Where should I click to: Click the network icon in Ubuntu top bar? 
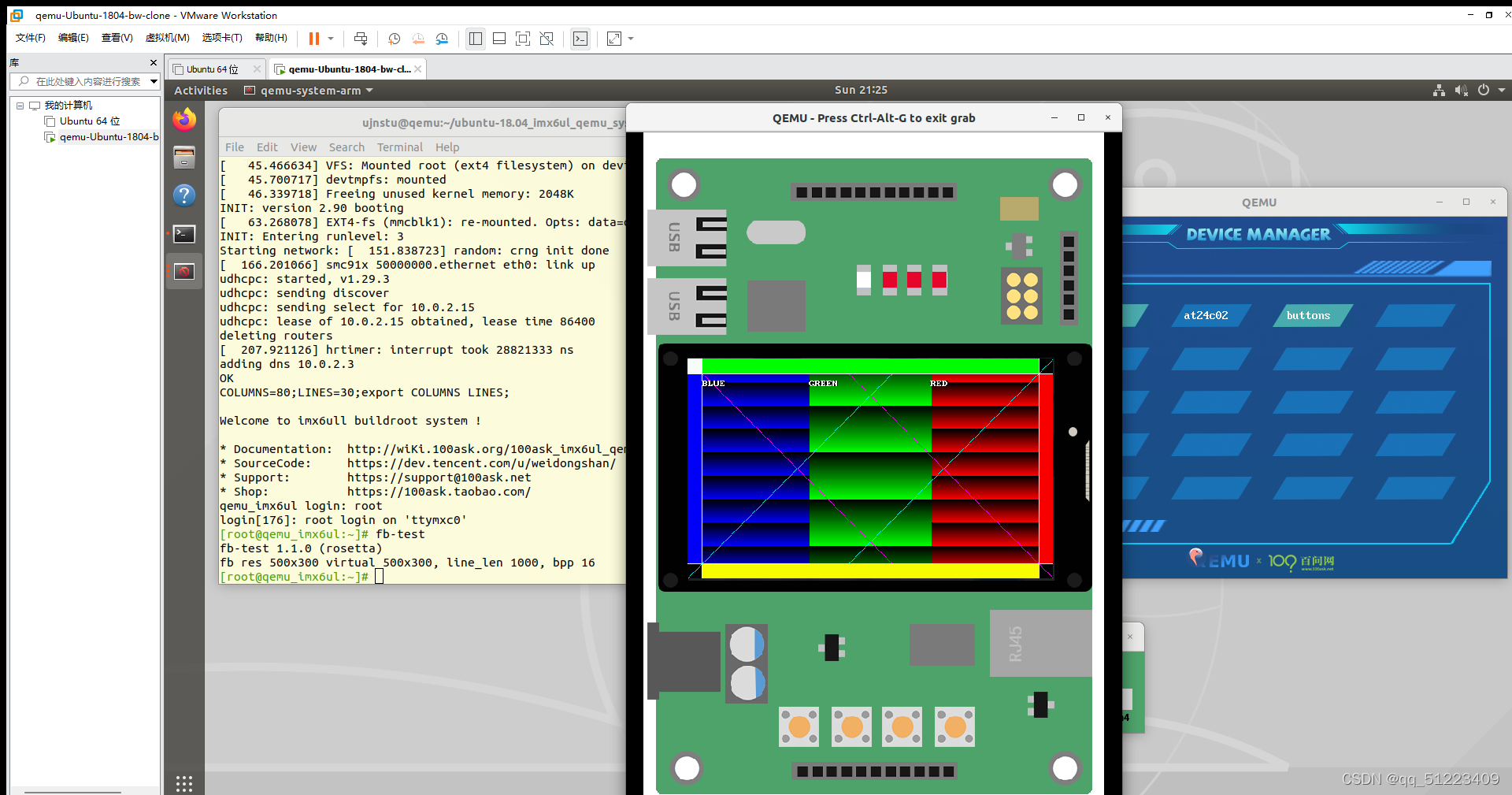pos(1439,90)
